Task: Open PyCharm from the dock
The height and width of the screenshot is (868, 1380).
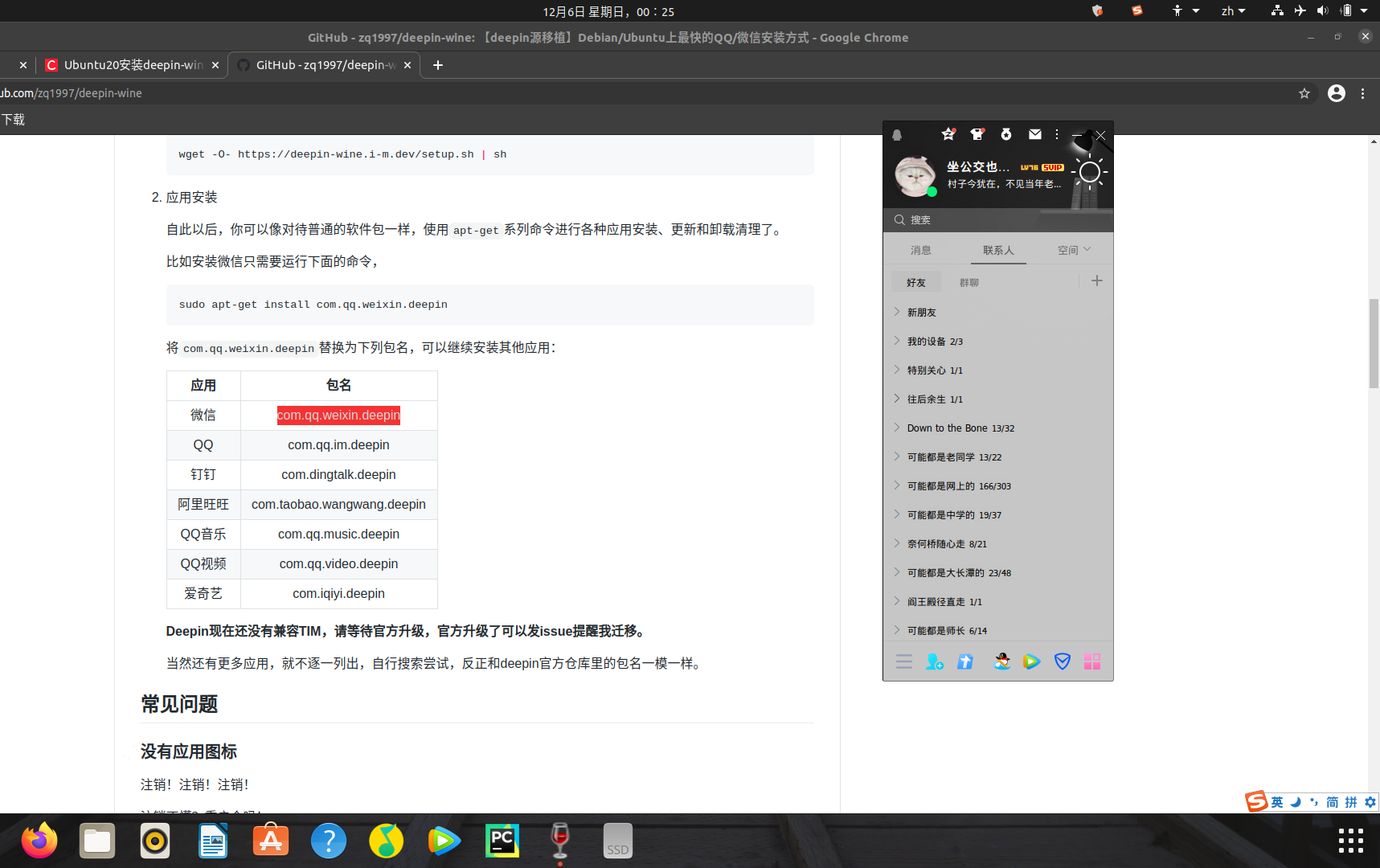Action: [x=502, y=841]
